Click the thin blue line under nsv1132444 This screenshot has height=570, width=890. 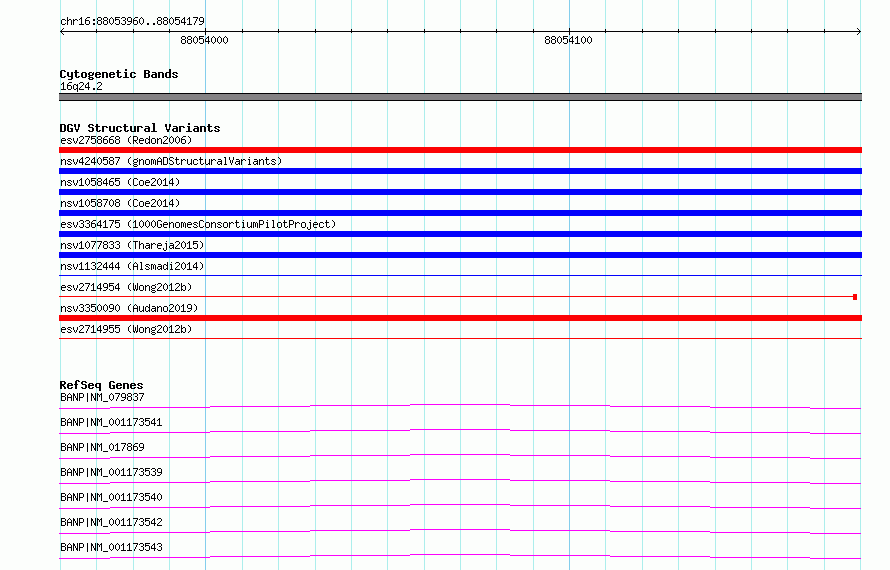(460, 276)
